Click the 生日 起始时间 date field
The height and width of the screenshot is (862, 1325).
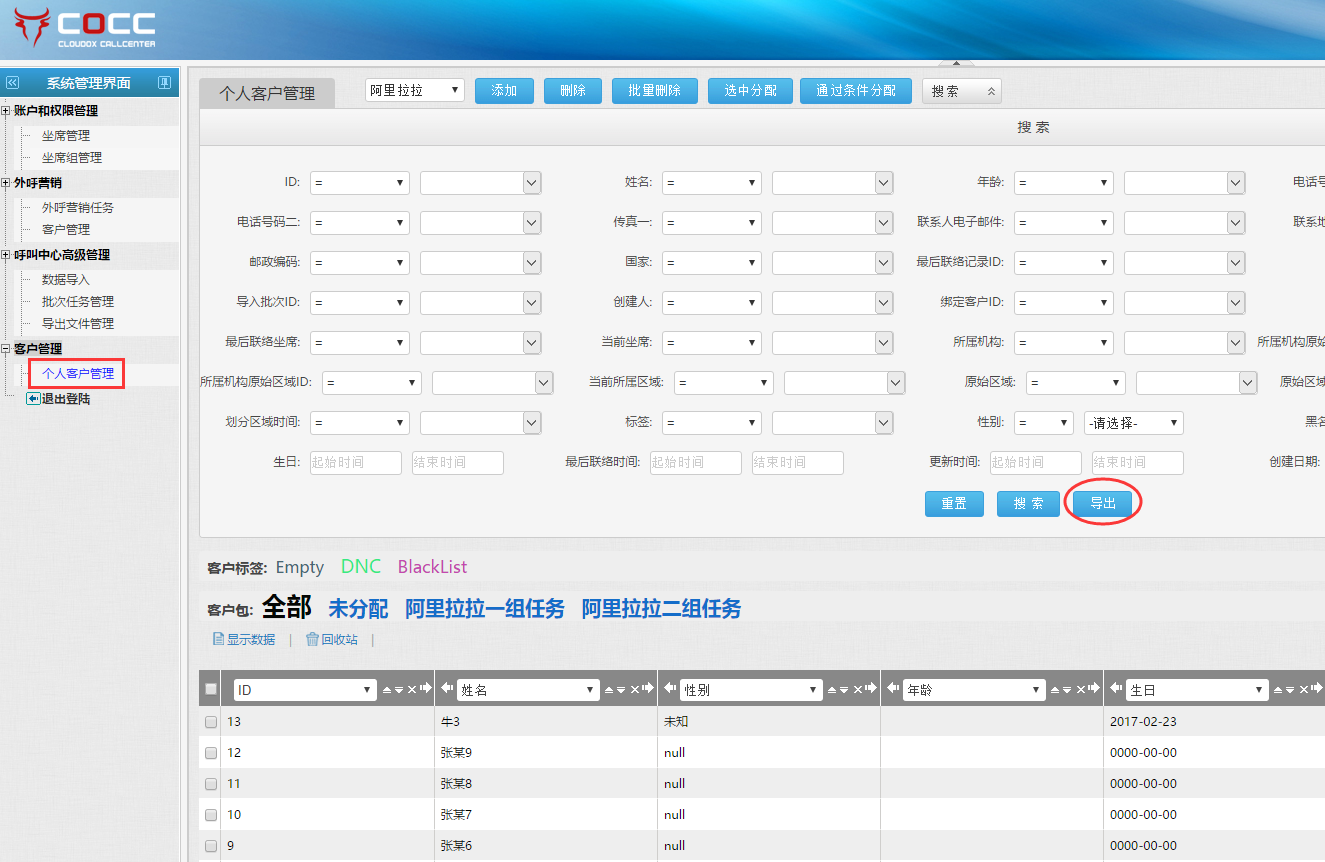[355, 463]
